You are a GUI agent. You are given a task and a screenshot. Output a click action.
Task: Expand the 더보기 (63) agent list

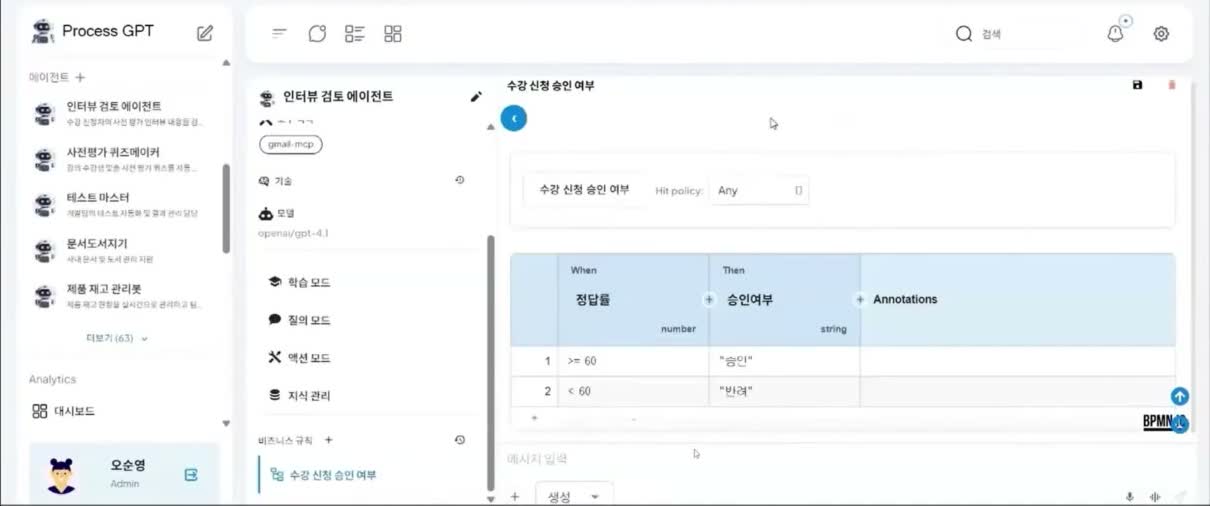pyautogui.click(x=117, y=338)
